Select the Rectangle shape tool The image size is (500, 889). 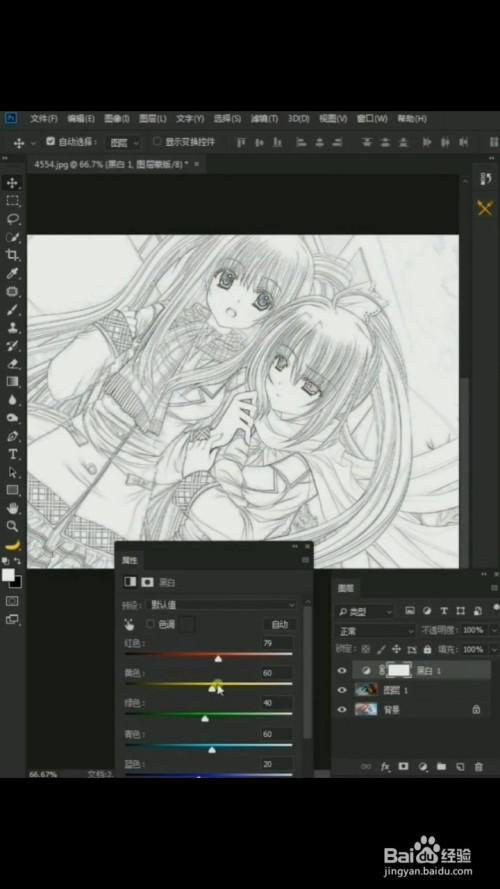(x=12, y=490)
